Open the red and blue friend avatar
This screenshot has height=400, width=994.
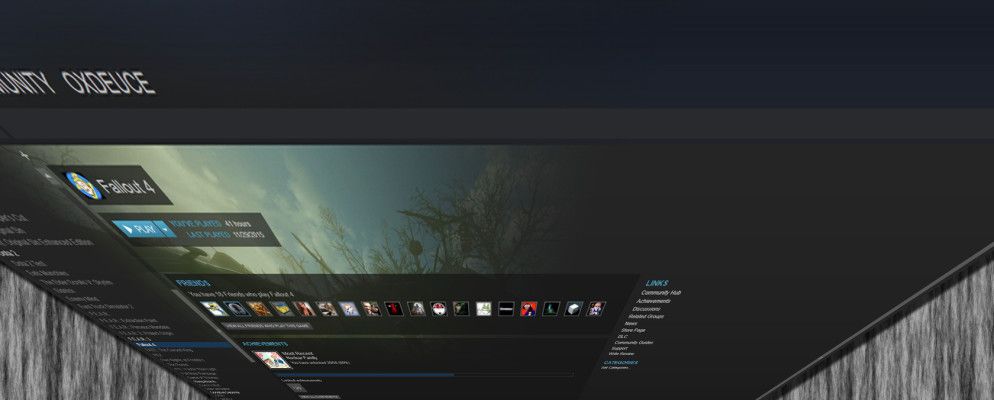[x=529, y=309]
